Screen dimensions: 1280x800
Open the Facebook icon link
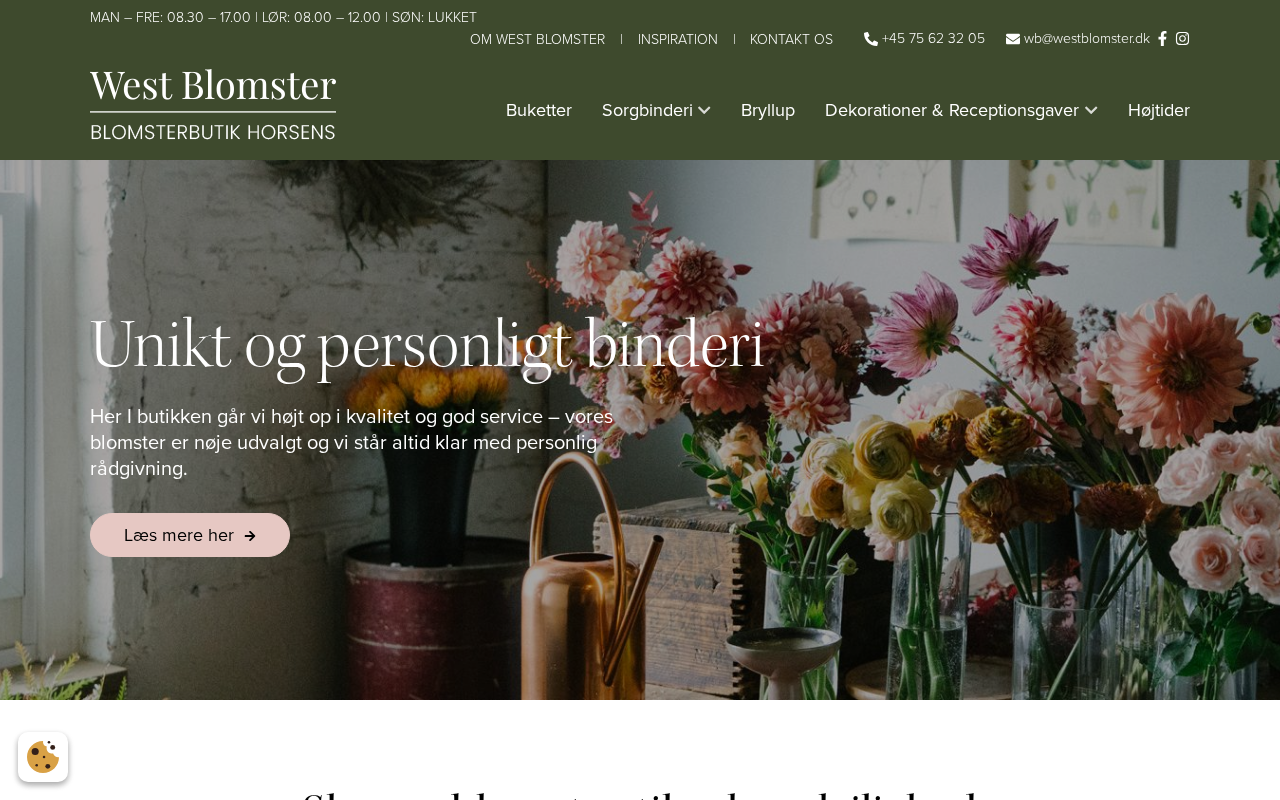click(1162, 39)
